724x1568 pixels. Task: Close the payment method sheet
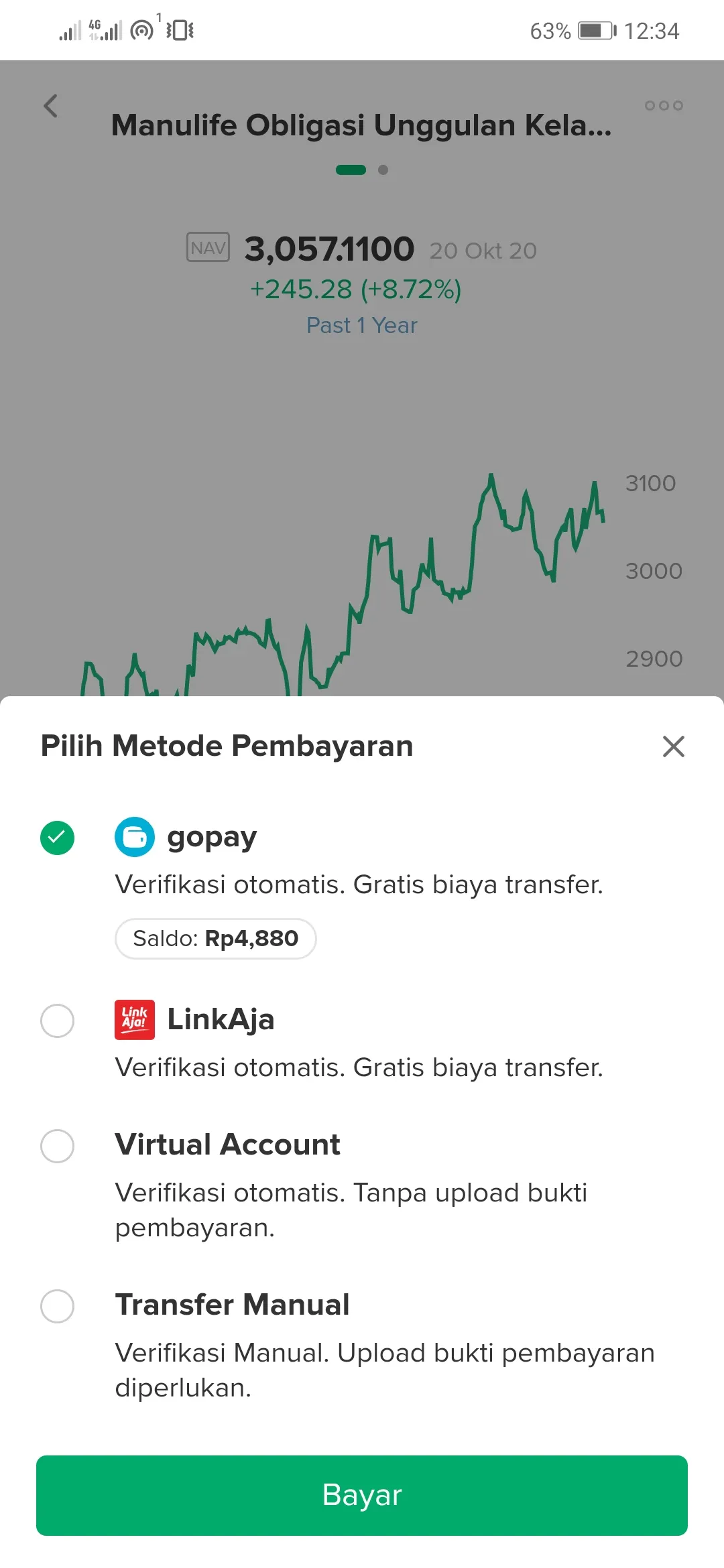click(673, 746)
